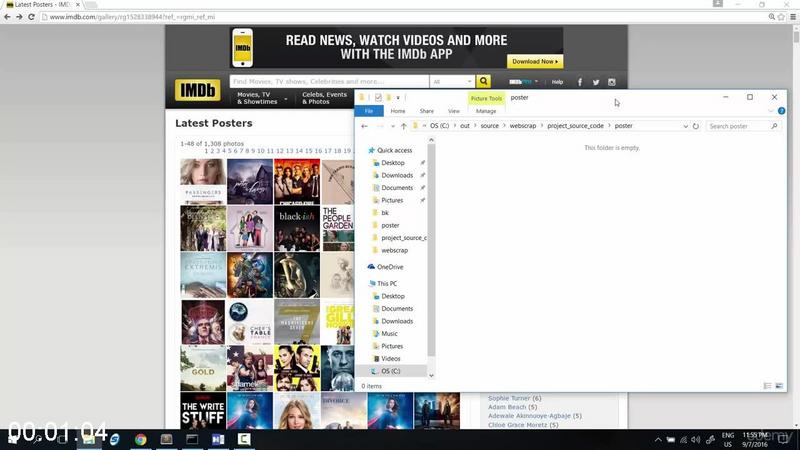The height and width of the screenshot is (450, 800).
Task: Refresh the poster folder view
Action: (x=696, y=126)
